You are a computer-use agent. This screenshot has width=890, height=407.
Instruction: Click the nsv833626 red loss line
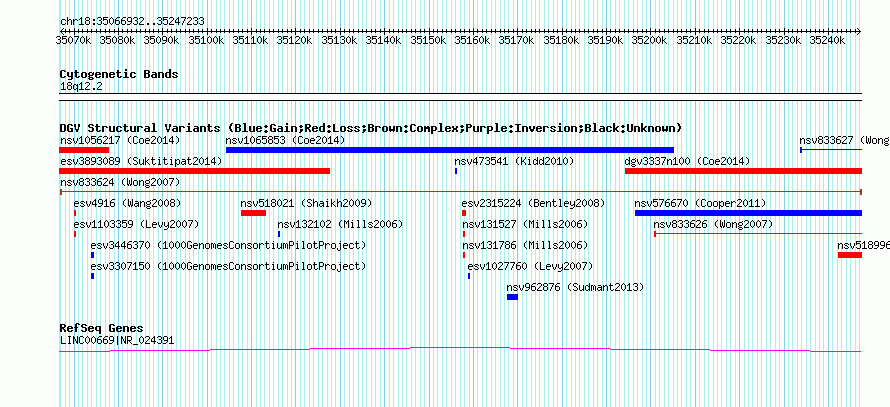(758, 233)
